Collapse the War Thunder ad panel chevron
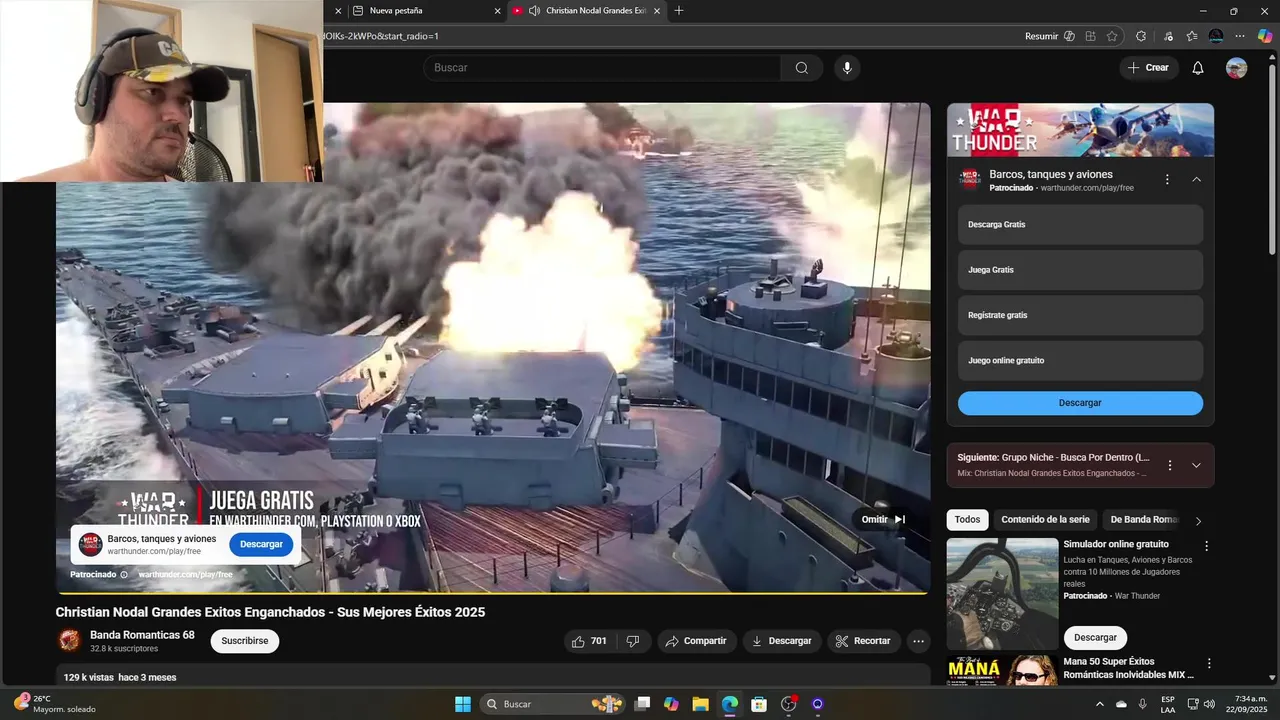The height and width of the screenshot is (720, 1280). [1196, 180]
